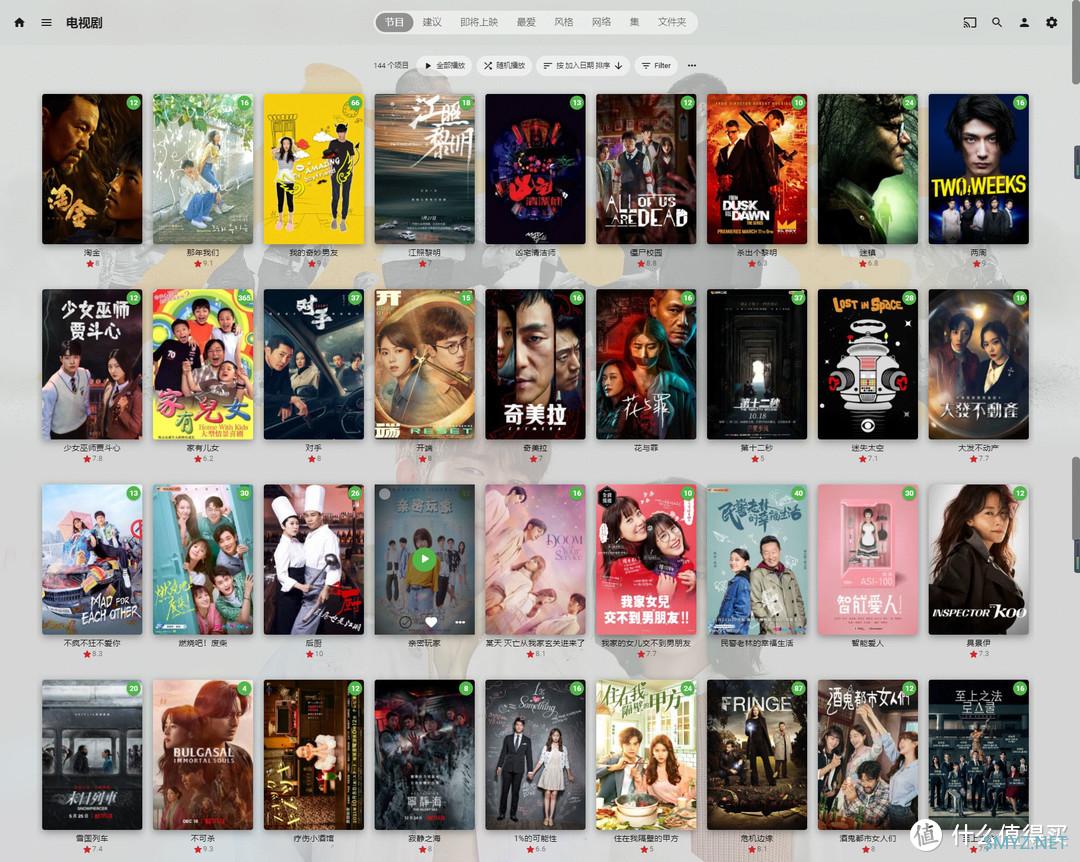Select the 最爱 tab

[x=526, y=22]
